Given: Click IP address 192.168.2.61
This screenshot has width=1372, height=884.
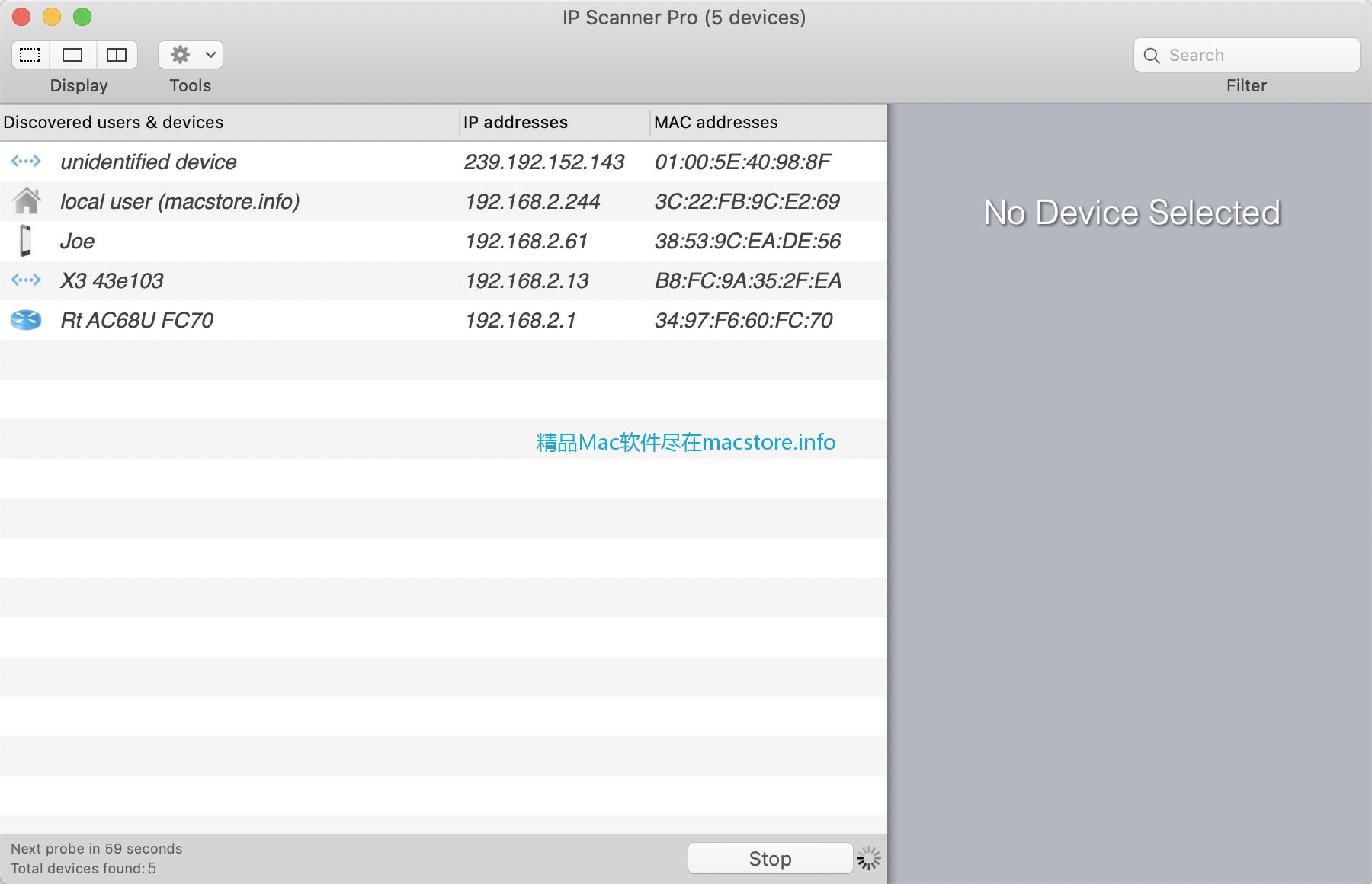Looking at the screenshot, I should click(527, 241).
